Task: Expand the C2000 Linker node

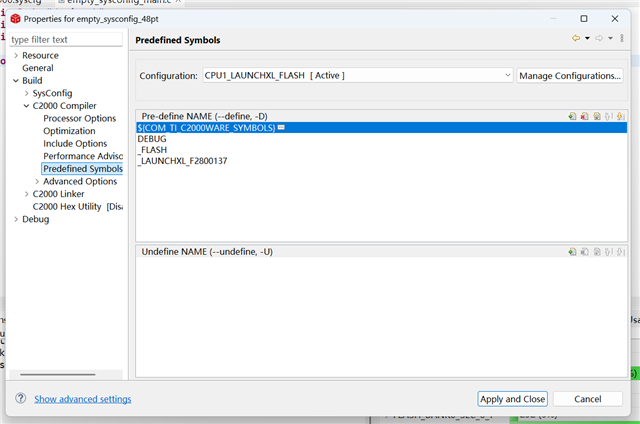Action: (27, 194)
